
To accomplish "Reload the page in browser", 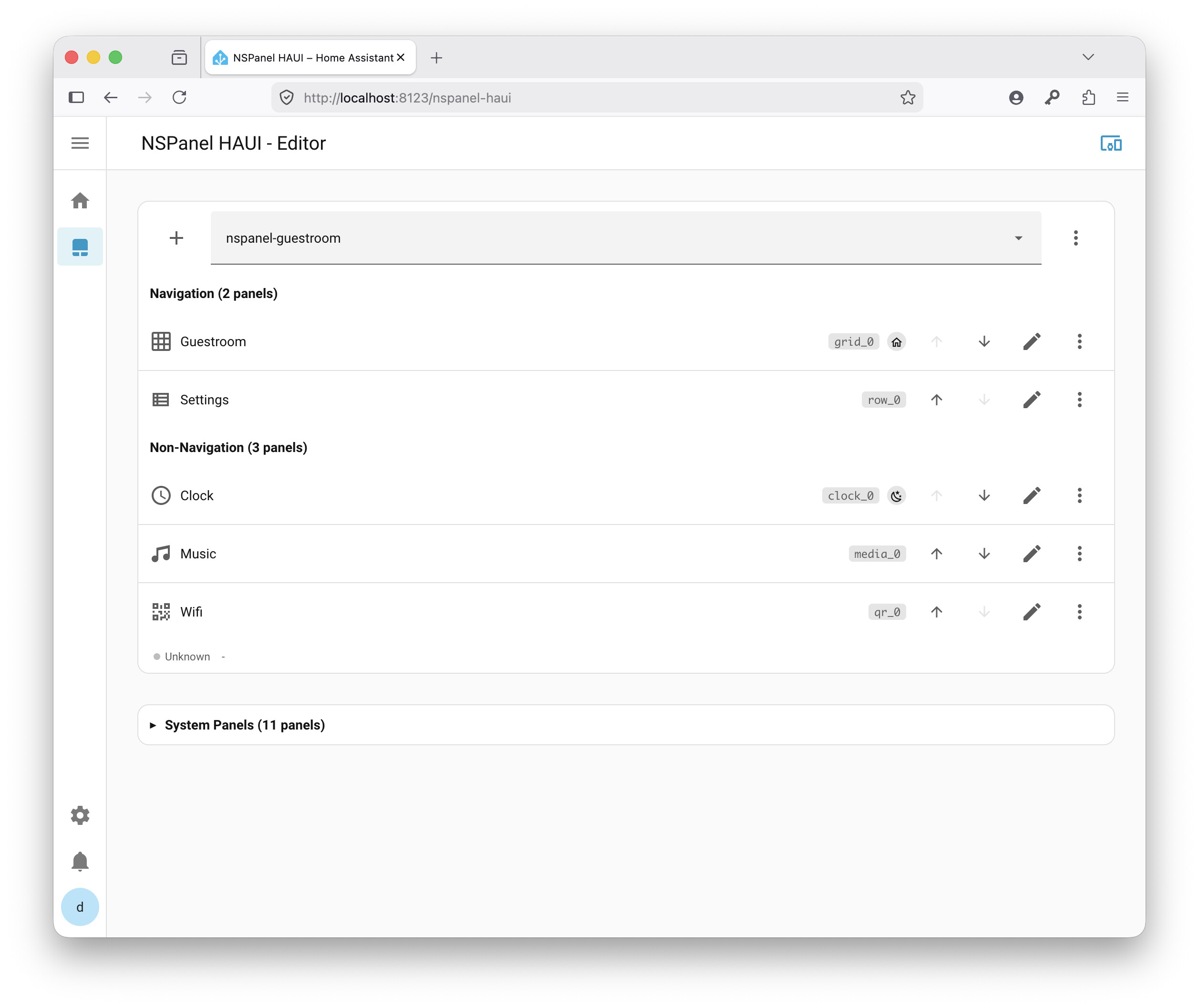I will pyautogui.click(x=179, y=98).
